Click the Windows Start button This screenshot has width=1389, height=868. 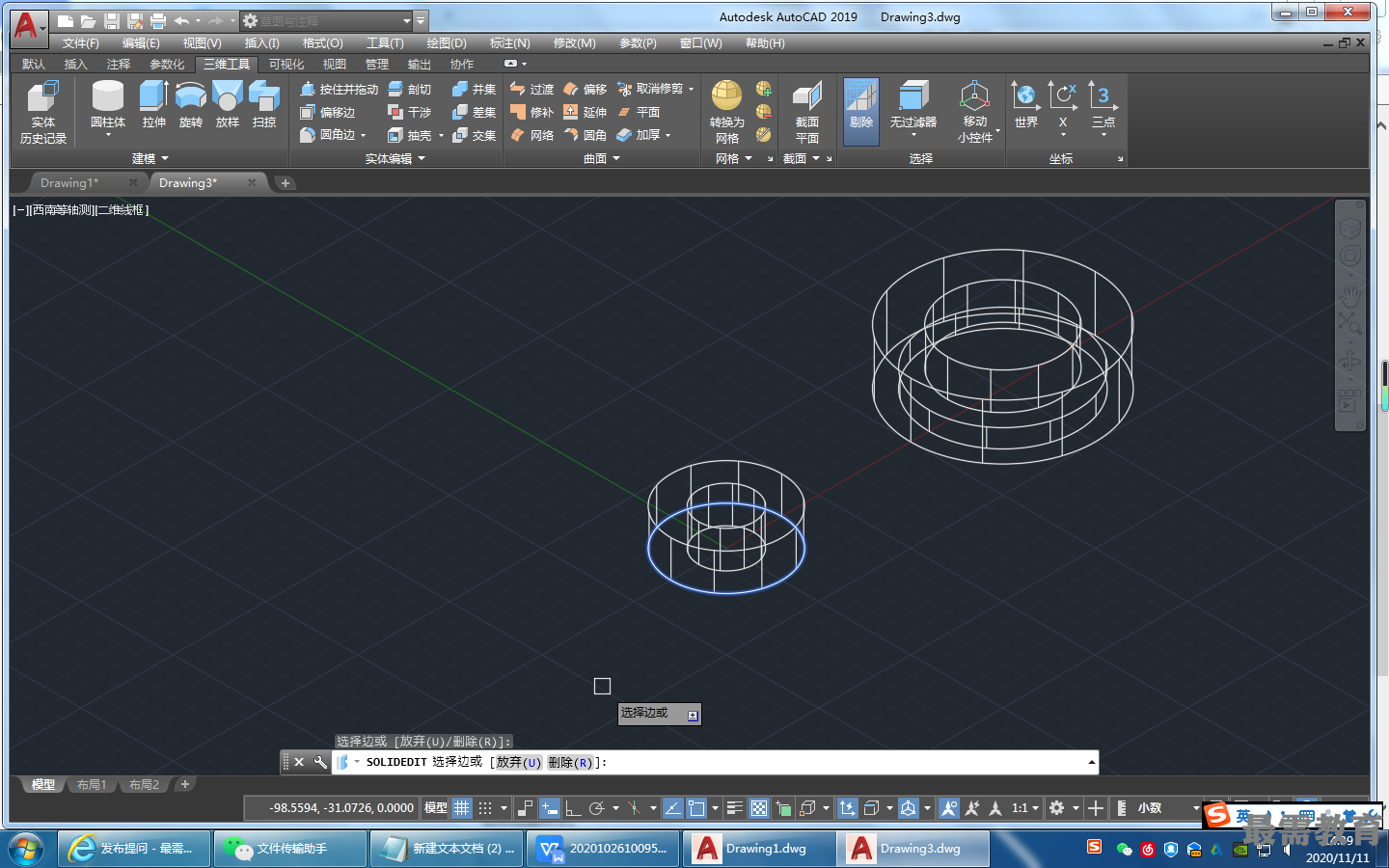26,849
